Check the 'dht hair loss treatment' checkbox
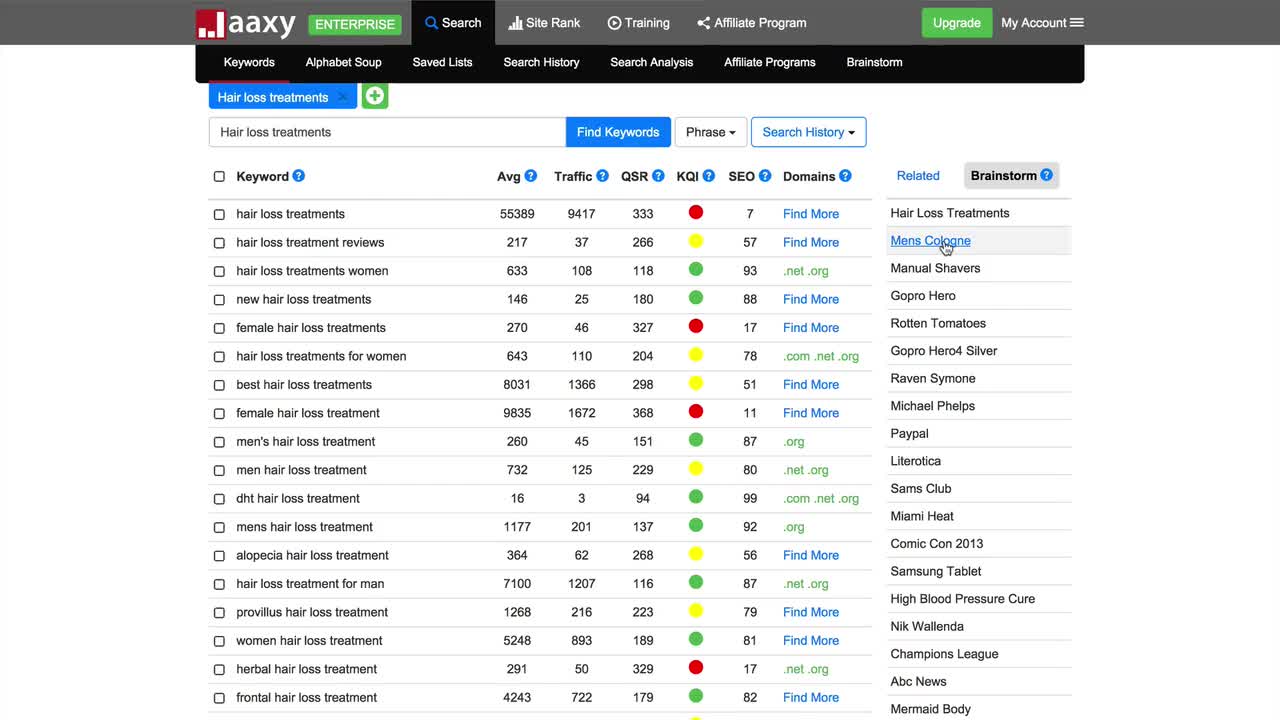Viewport: 1280px width, 720px height. point(219,498)
